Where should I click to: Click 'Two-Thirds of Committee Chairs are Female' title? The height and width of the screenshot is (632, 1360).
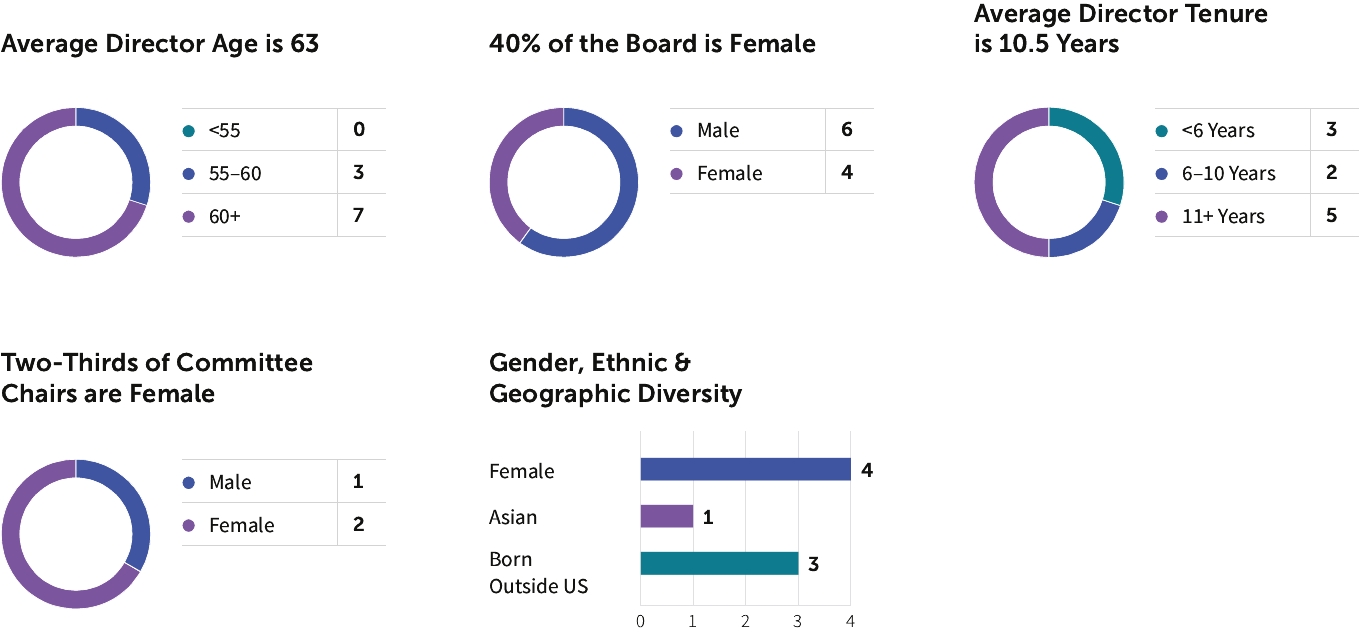pos(157,377)
